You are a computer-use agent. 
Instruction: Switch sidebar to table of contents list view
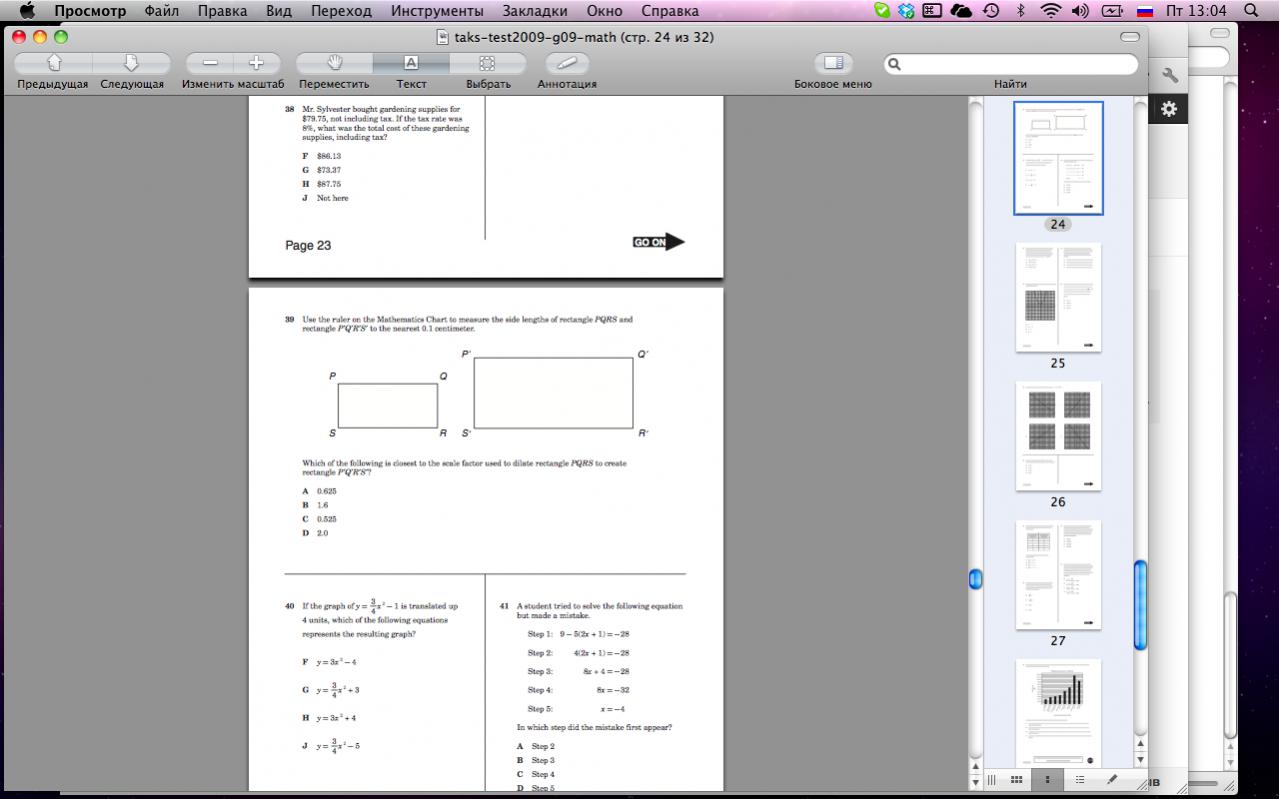click(1079, 780)
